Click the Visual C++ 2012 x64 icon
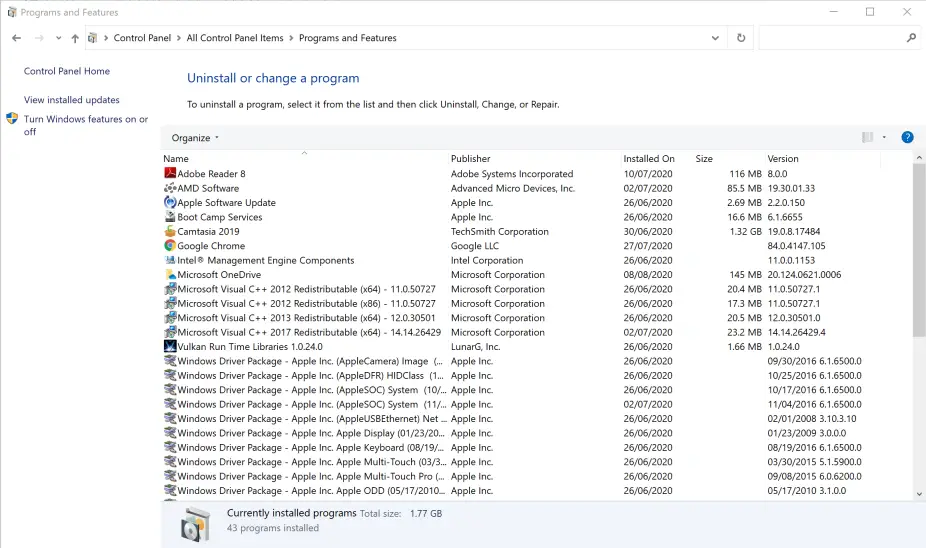The width and height of the screenshot is (926, 548). [170, 289]
